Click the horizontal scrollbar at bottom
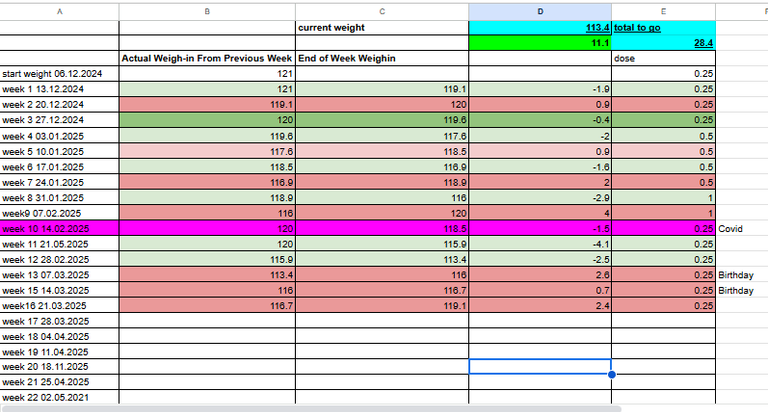The width and height of the screenshot is (768, 412). (312, 408)
